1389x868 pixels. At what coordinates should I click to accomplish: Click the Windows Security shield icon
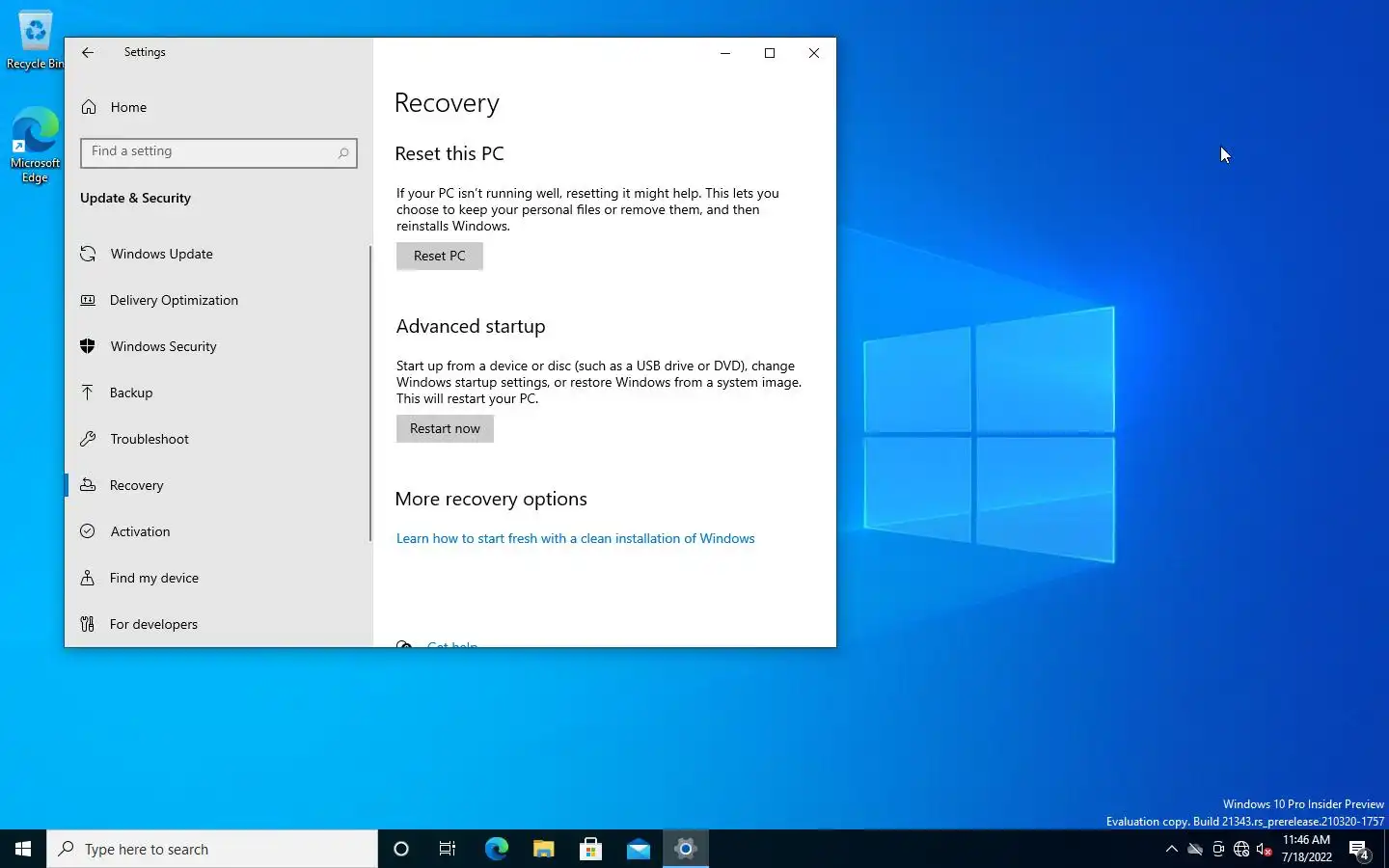[88, 346]
